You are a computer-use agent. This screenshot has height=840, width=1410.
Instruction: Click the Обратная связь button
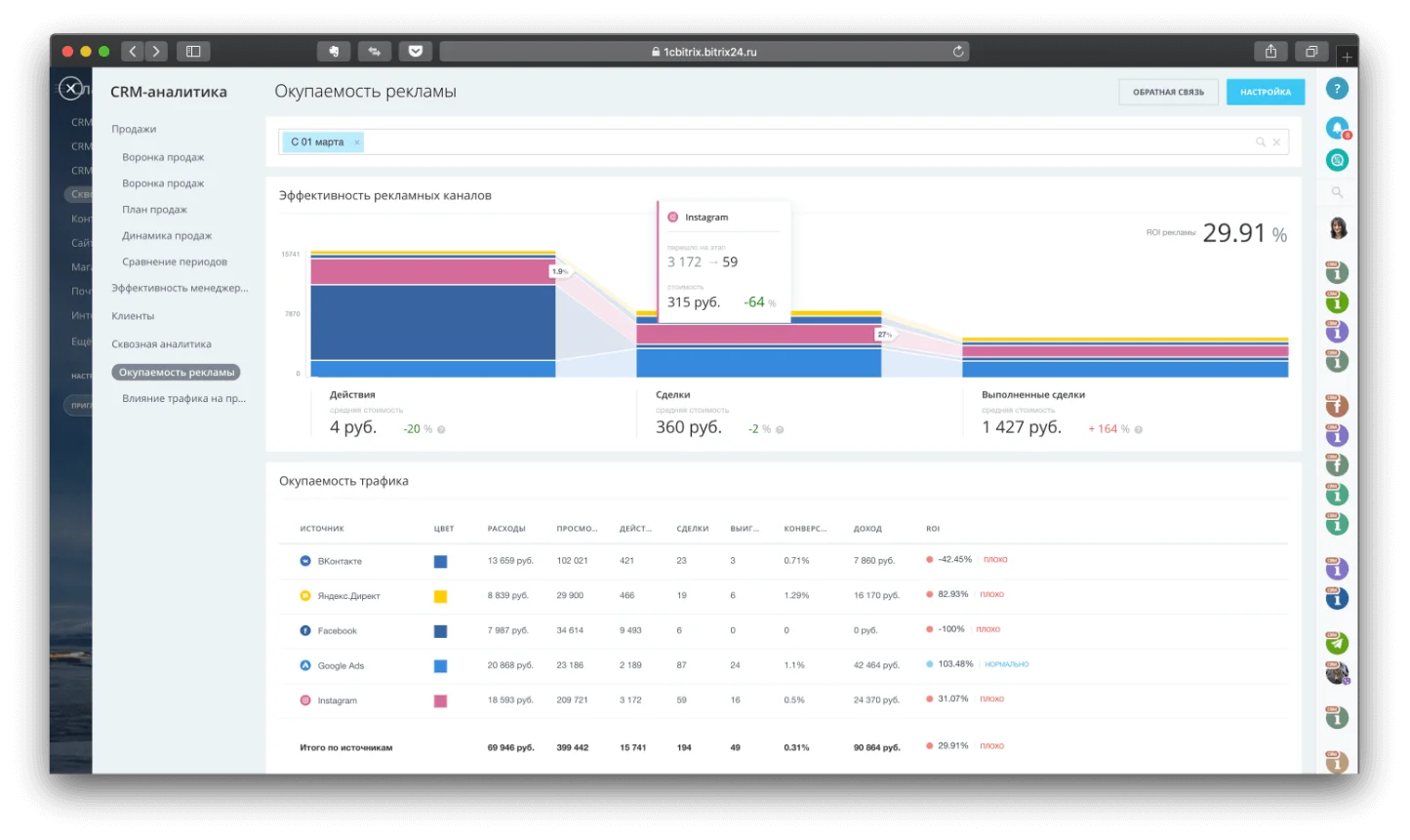(1168, 92)
